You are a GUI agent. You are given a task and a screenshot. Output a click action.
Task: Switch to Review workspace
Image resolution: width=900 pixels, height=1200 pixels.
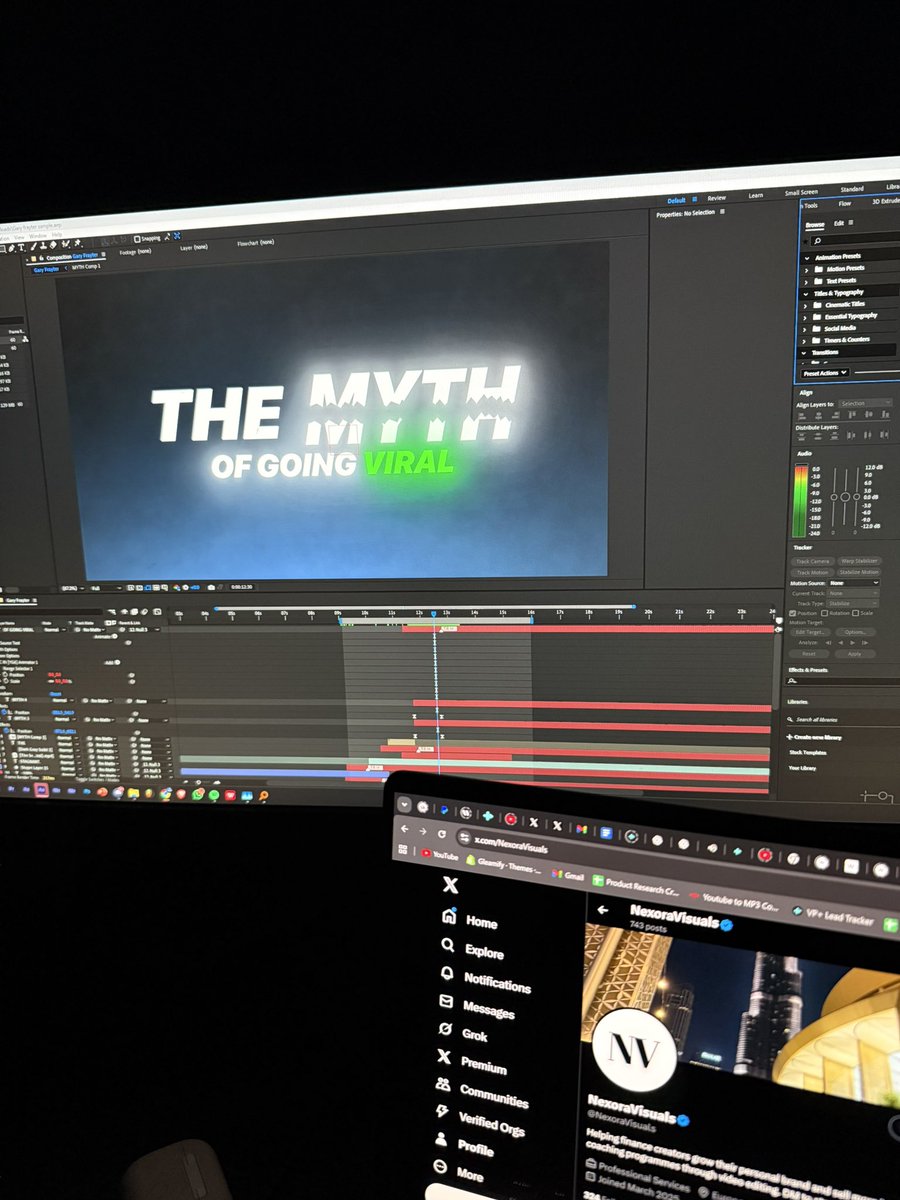click(716, 198)
